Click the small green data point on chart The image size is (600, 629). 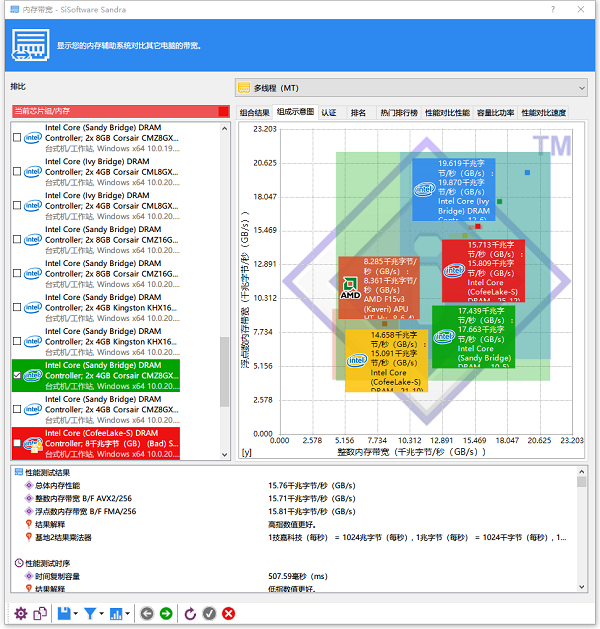click(x=499, y=201)
